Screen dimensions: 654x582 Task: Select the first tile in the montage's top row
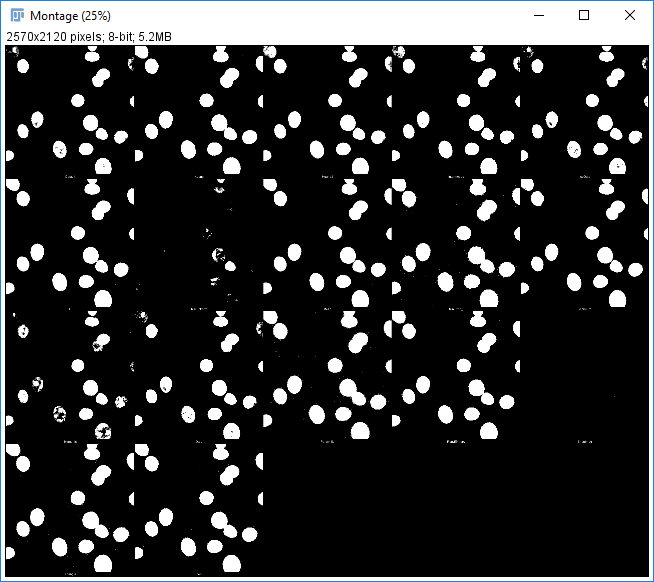click(70, 111)
